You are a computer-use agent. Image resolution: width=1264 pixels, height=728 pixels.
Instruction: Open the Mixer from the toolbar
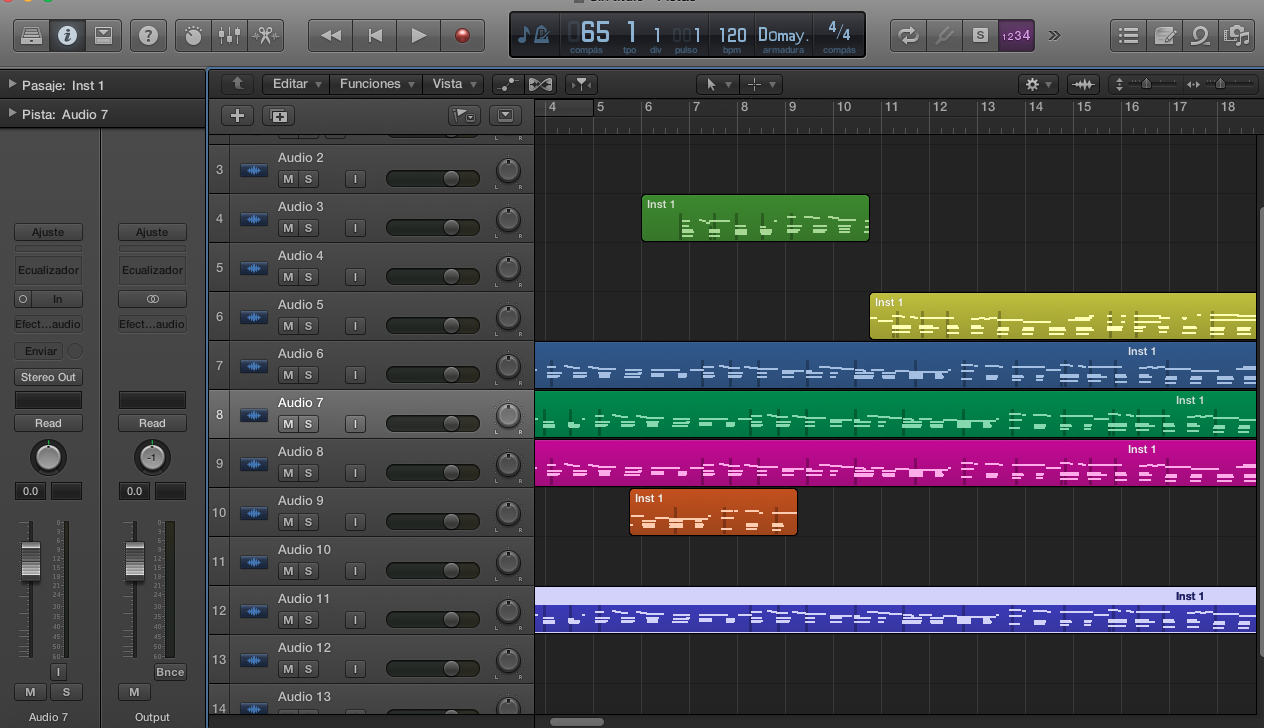pyautogui.click(x=229, y=36)
